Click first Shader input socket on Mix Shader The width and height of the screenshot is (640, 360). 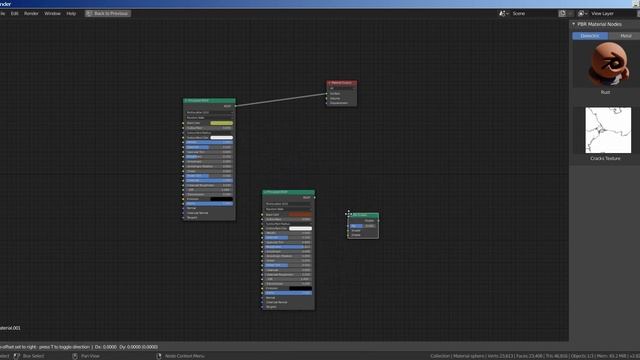[x=348, y=231]
